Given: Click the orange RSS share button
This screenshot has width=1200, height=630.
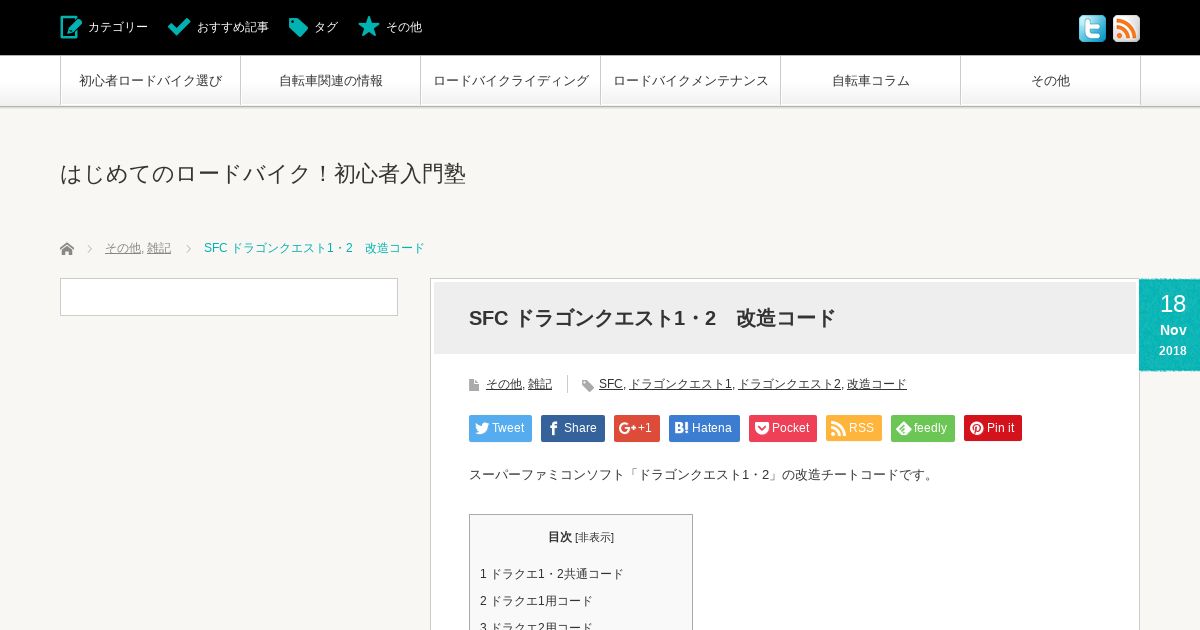Looking at the screenshot, I should click(854, 428).
